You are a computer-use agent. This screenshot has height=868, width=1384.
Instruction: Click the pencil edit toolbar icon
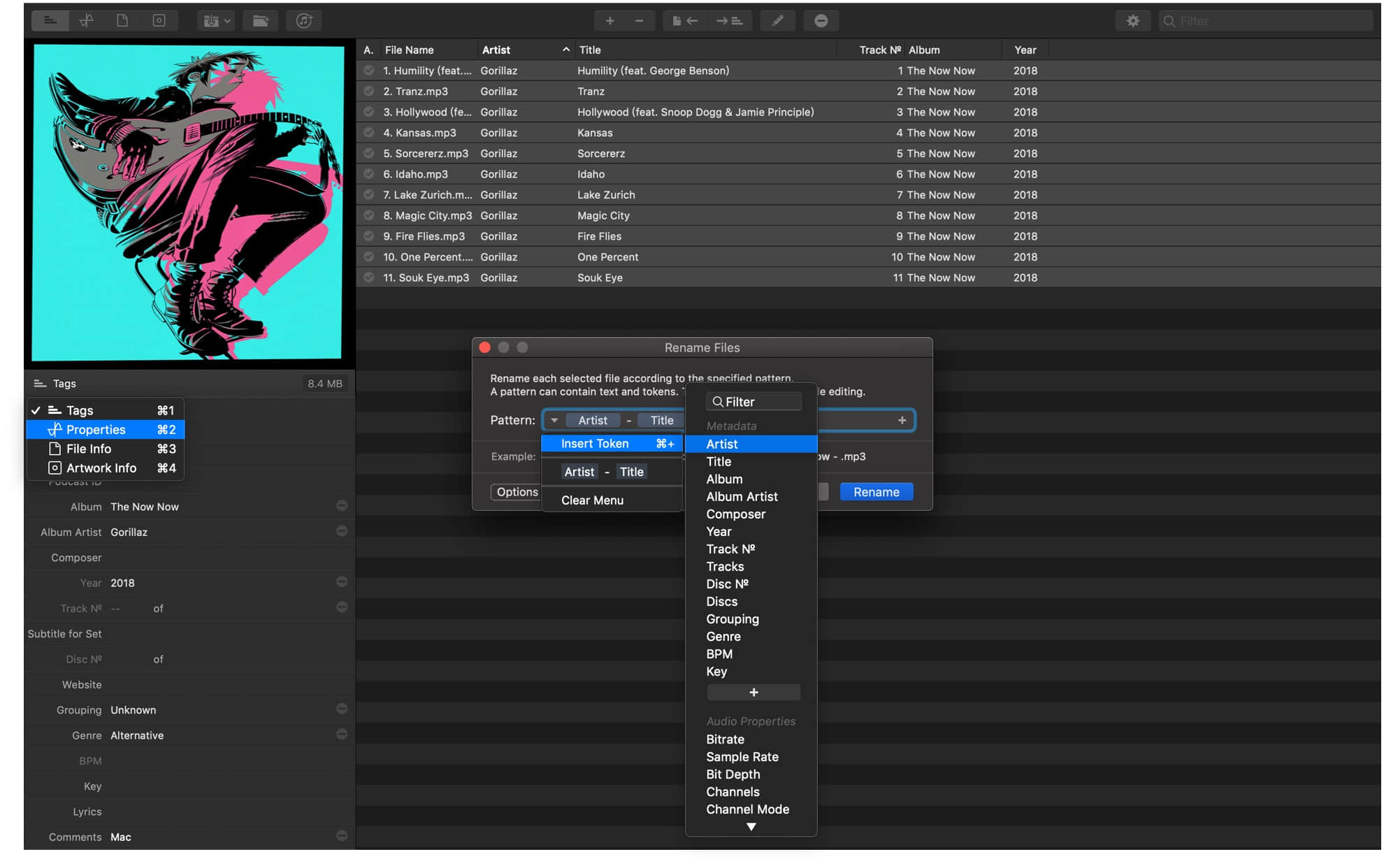[x=777, y=21]
